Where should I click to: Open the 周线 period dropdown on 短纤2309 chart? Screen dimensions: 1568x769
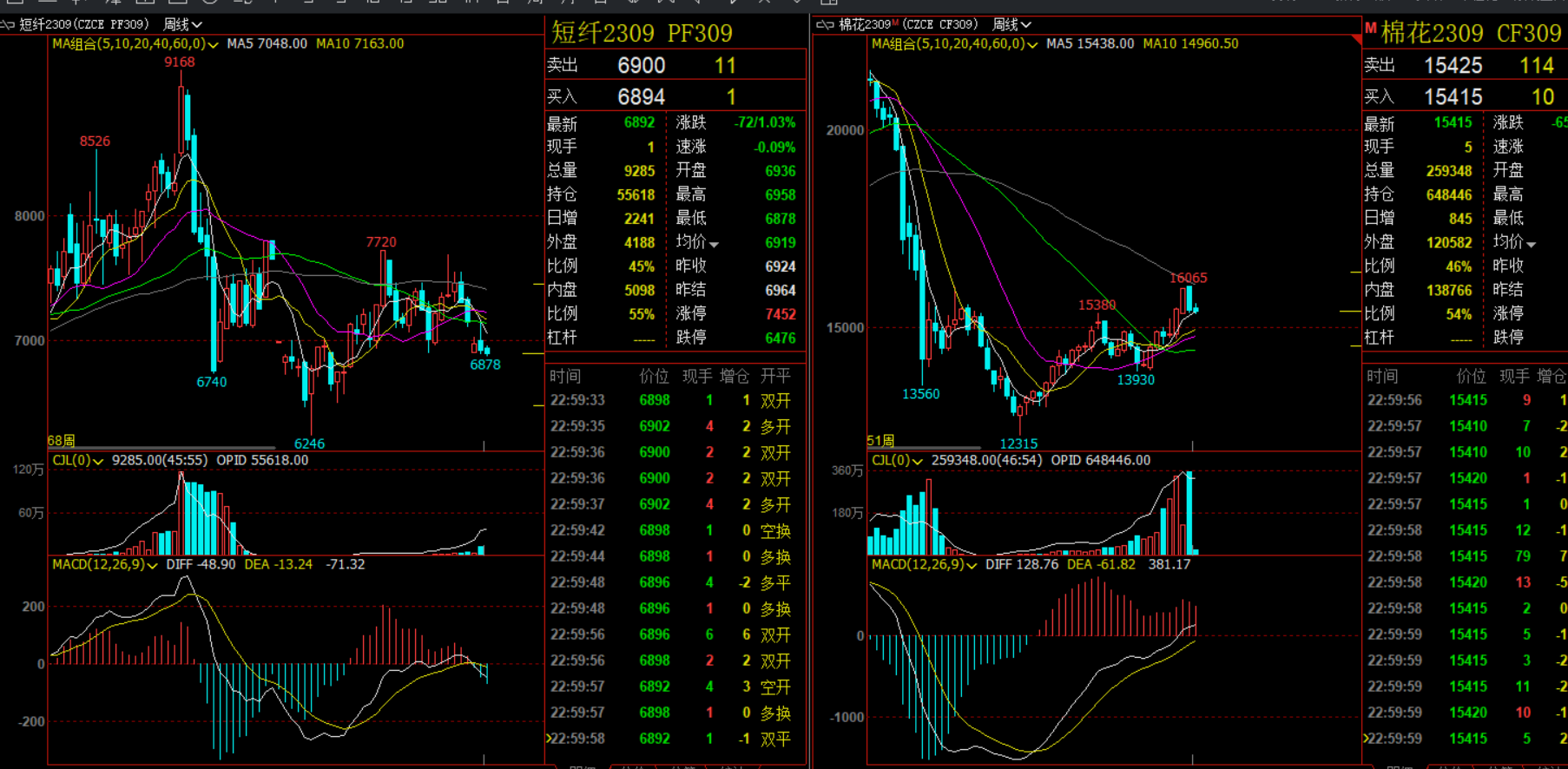[x=183, y=25]
